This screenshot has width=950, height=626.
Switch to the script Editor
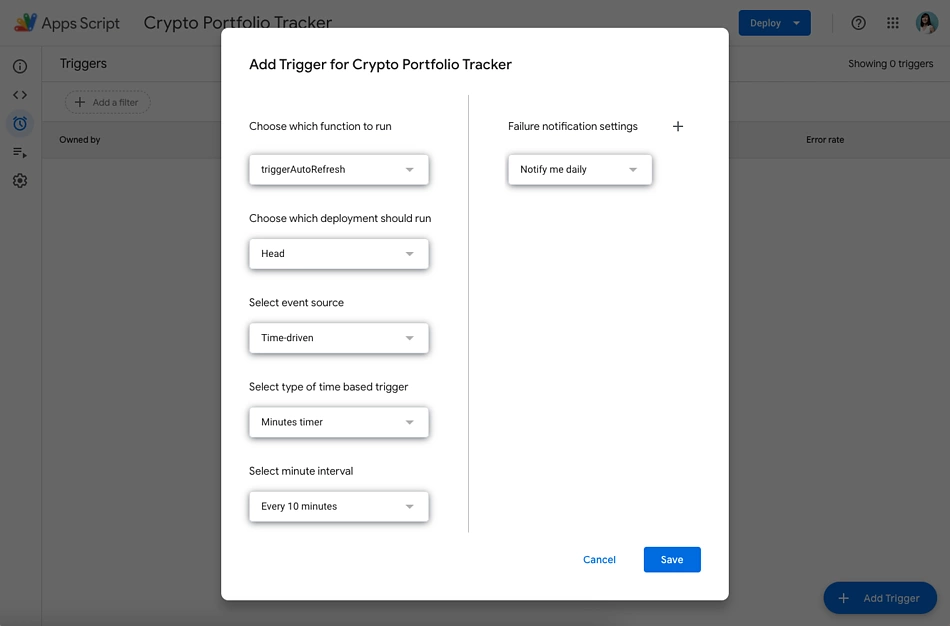tap(19, 94)
